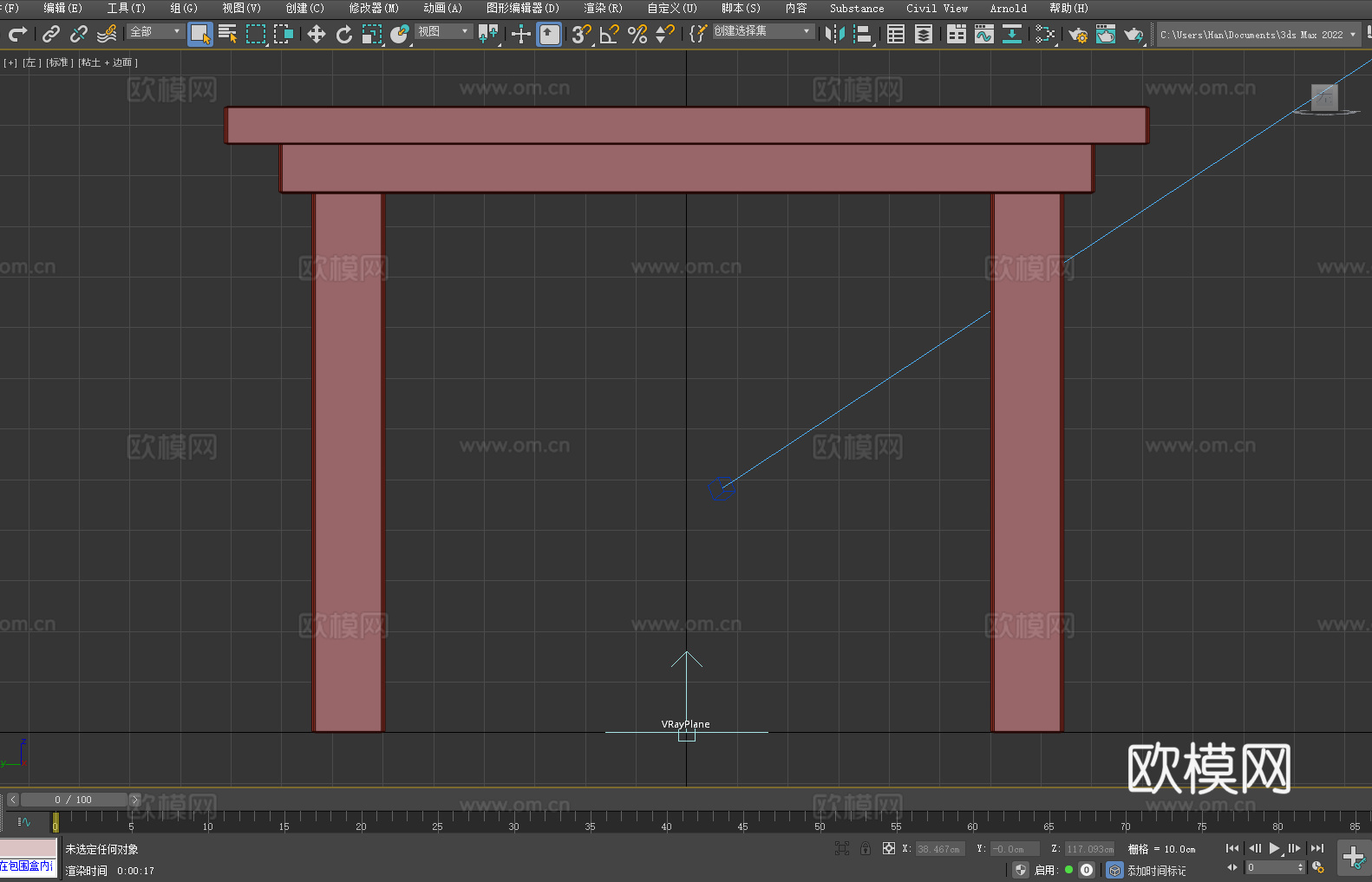
Task: Open the Civil View menu
Action: point(938,8)
